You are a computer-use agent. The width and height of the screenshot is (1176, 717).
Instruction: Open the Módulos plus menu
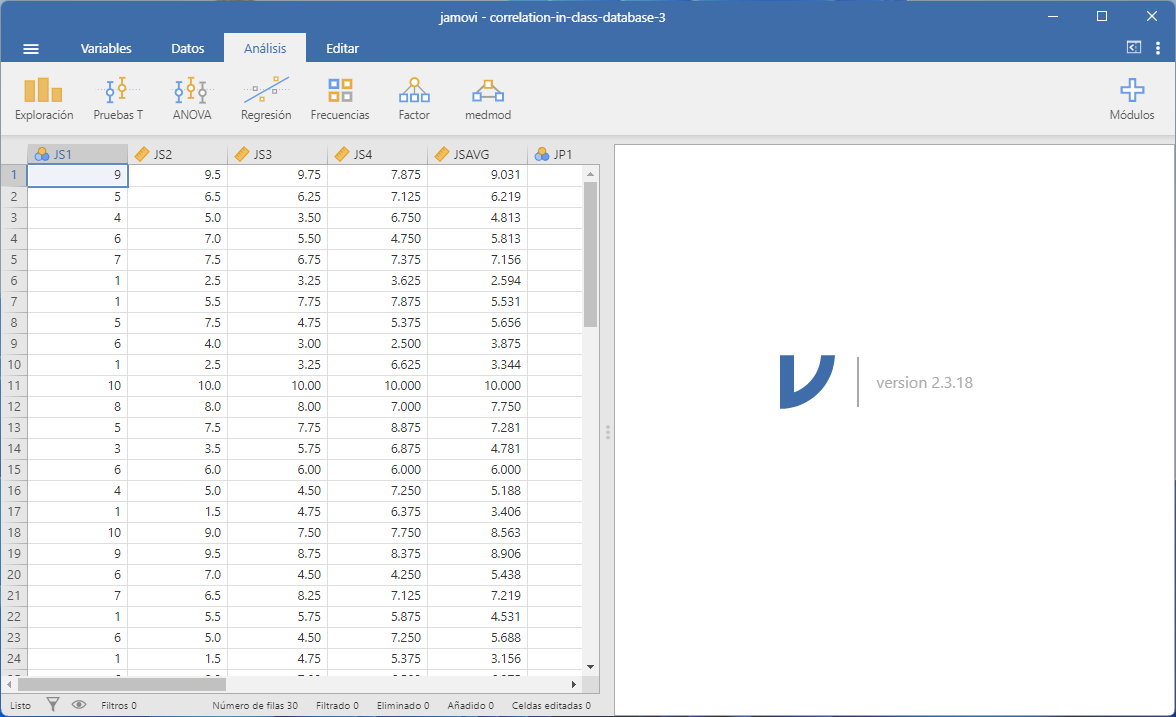[x=1131, y=99]
